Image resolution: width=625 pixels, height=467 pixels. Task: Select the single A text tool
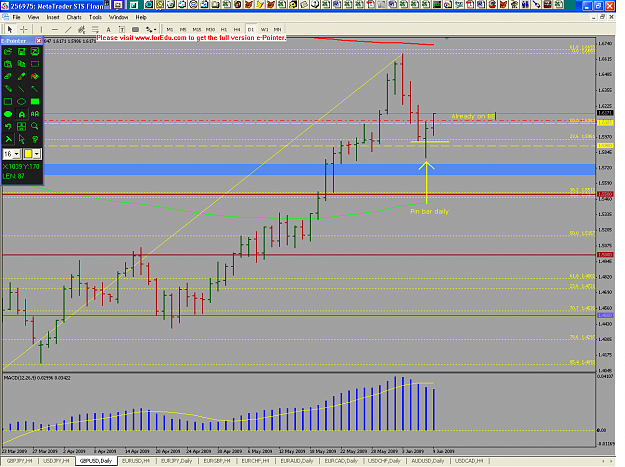pos(22,114)
